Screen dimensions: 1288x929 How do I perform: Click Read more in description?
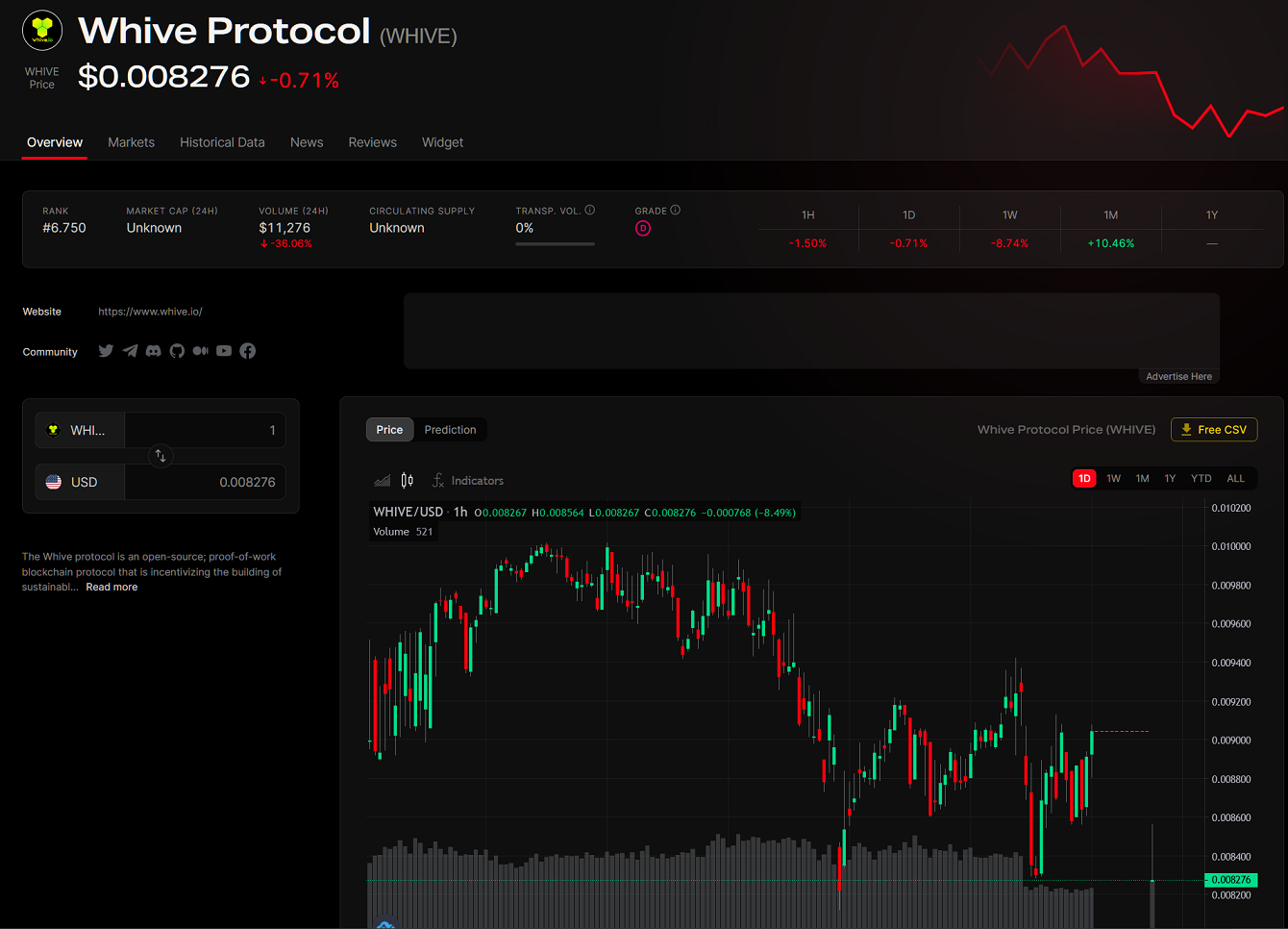[111, 587]
